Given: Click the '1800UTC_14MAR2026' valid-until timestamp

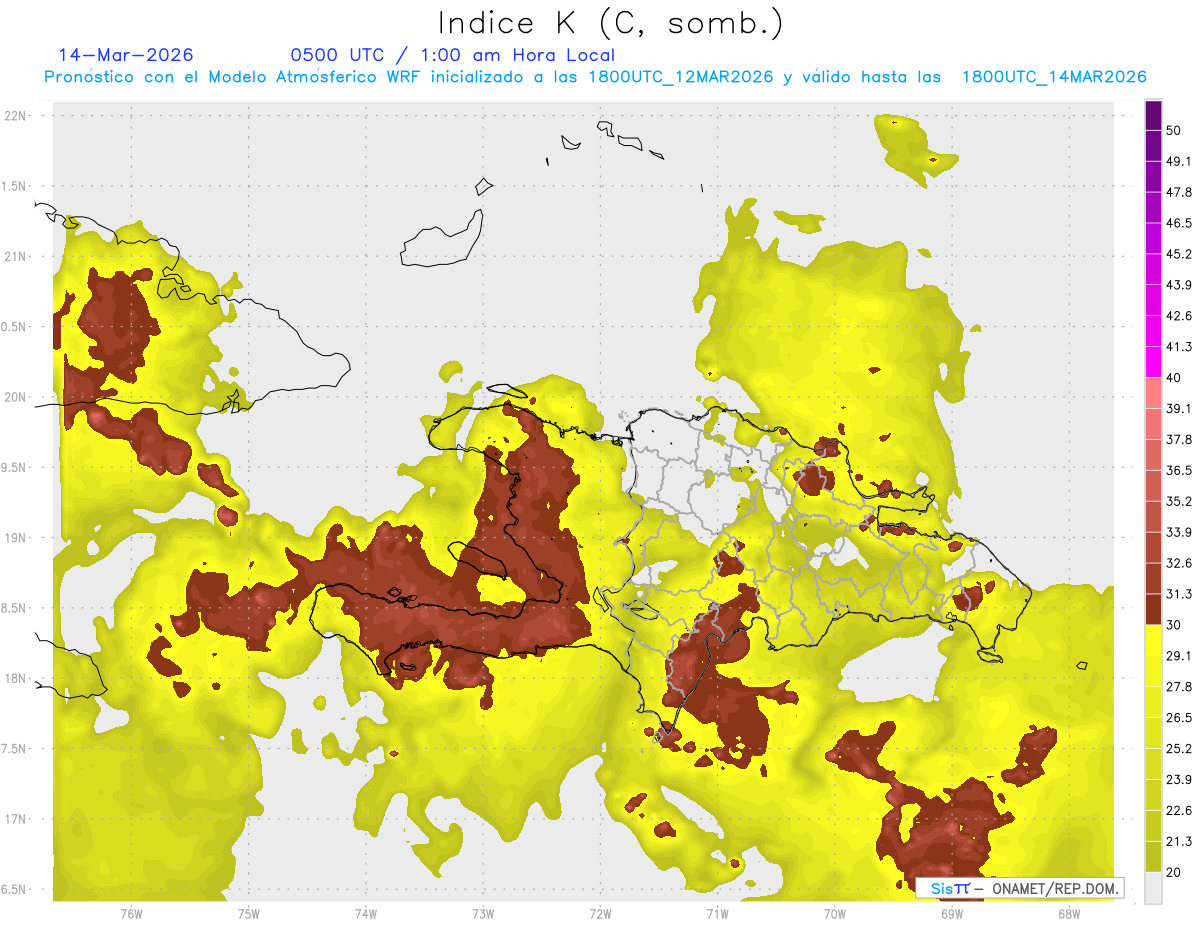Looking at the screenshot, I should (1053, 77).
